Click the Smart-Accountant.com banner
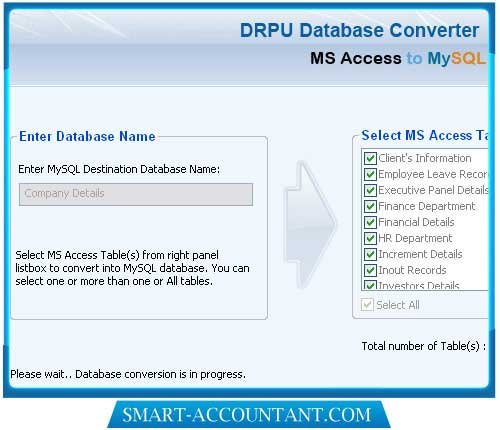The height and width of the screenshot is (430, 500). click(x=248, y=414)
